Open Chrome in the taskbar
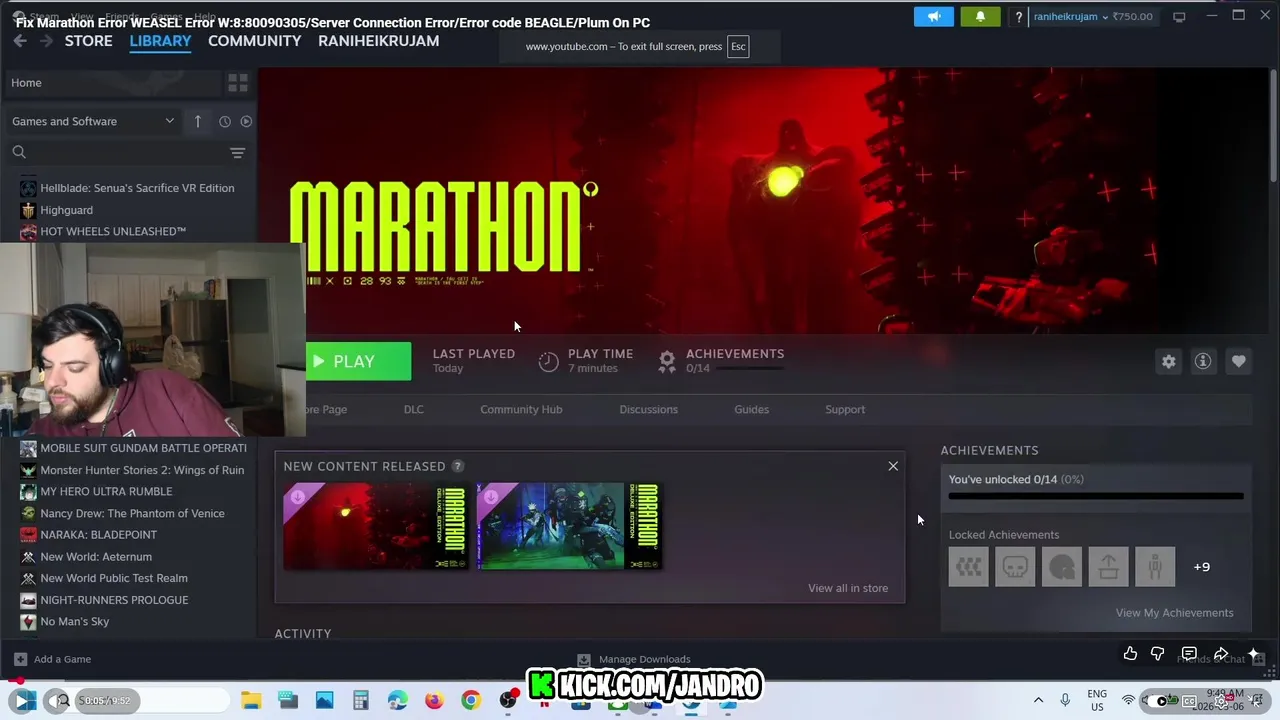Viewport: 1280px width, 720px height. pos(470,700)
